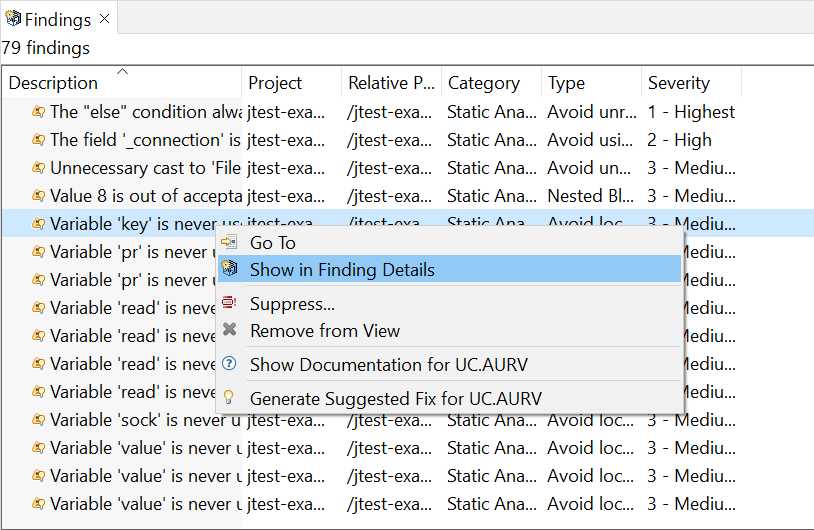Viewport: 814px width, 530px height.
Task: Select the "else" condition finding row
Action: pyautogui.click(x=407, y=112)
